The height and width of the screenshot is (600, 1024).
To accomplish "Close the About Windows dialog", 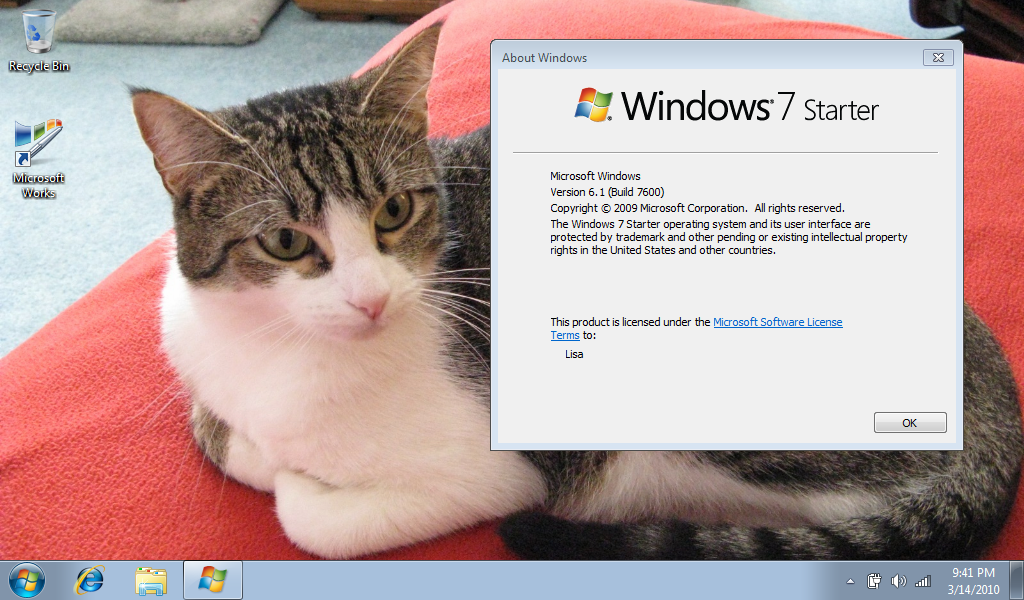I will point(936,58).
